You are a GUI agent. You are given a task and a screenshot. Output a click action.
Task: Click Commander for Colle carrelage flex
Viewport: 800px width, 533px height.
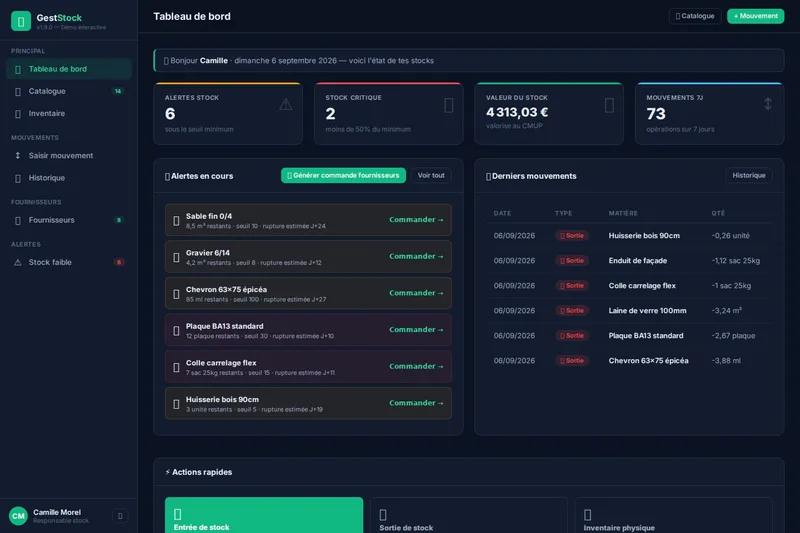click(x=416, y=367)
